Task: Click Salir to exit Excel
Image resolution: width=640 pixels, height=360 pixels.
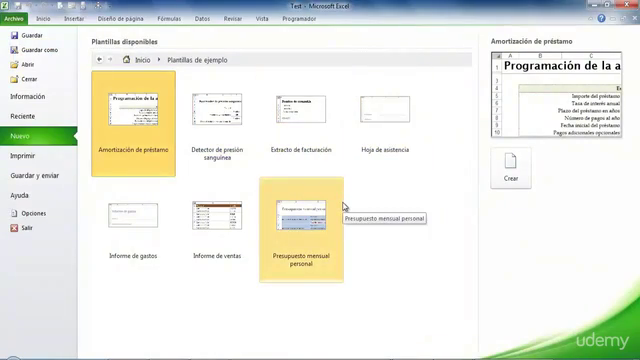Action: [22, 228]
